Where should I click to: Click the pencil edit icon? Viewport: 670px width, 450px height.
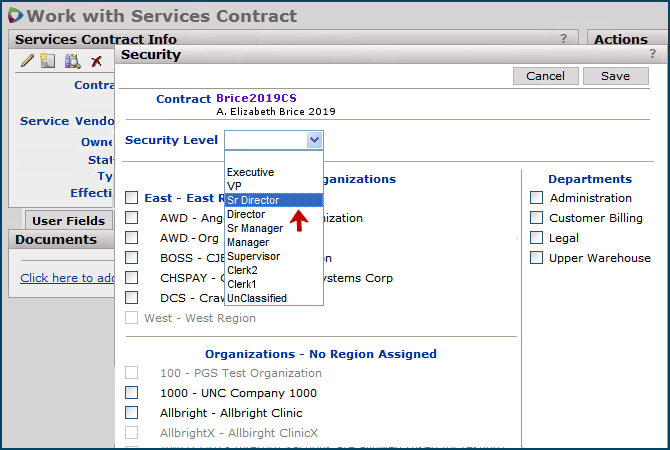[27, 61]
